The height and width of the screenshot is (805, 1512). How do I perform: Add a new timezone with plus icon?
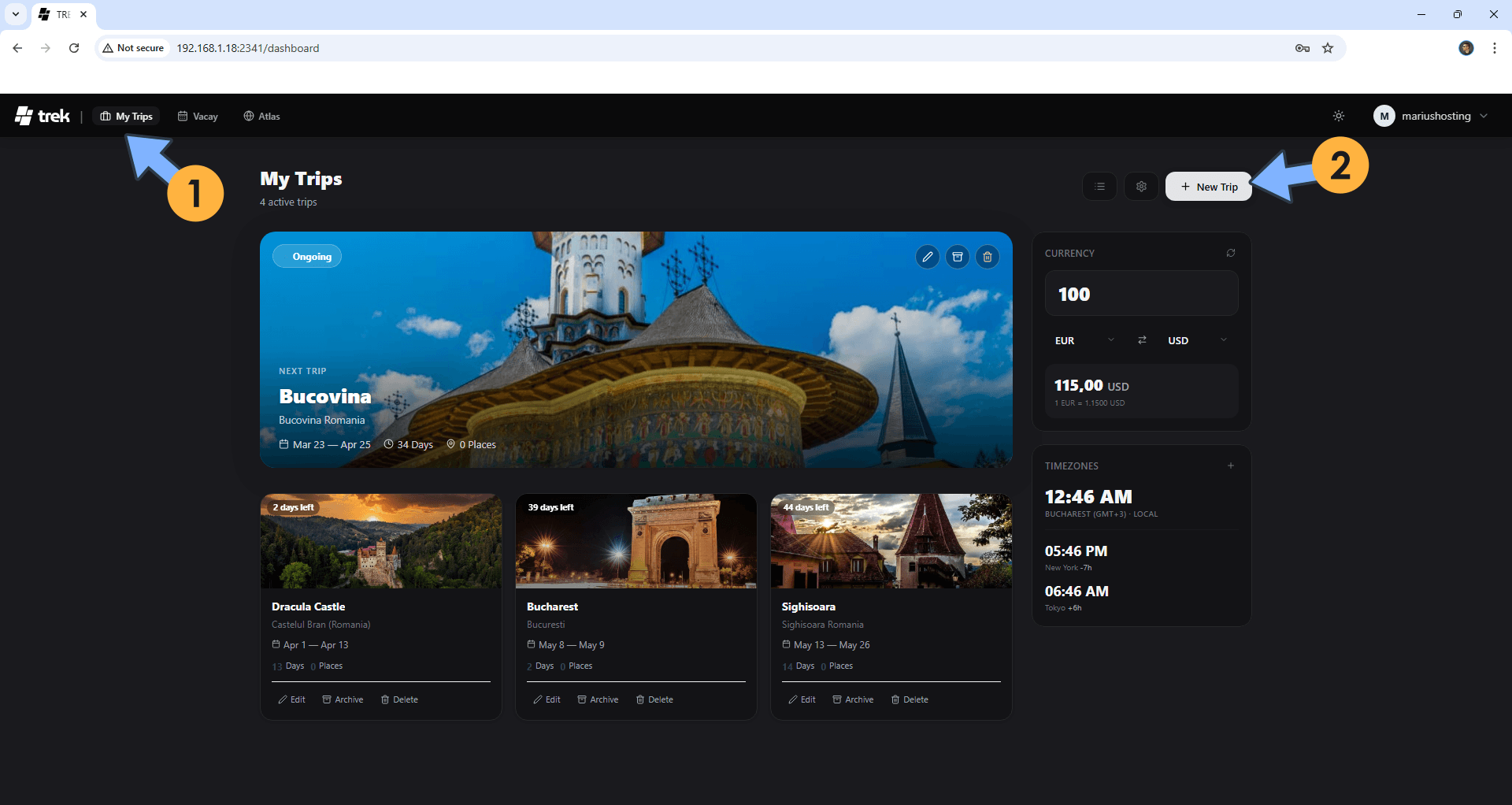click(1230, 466)
